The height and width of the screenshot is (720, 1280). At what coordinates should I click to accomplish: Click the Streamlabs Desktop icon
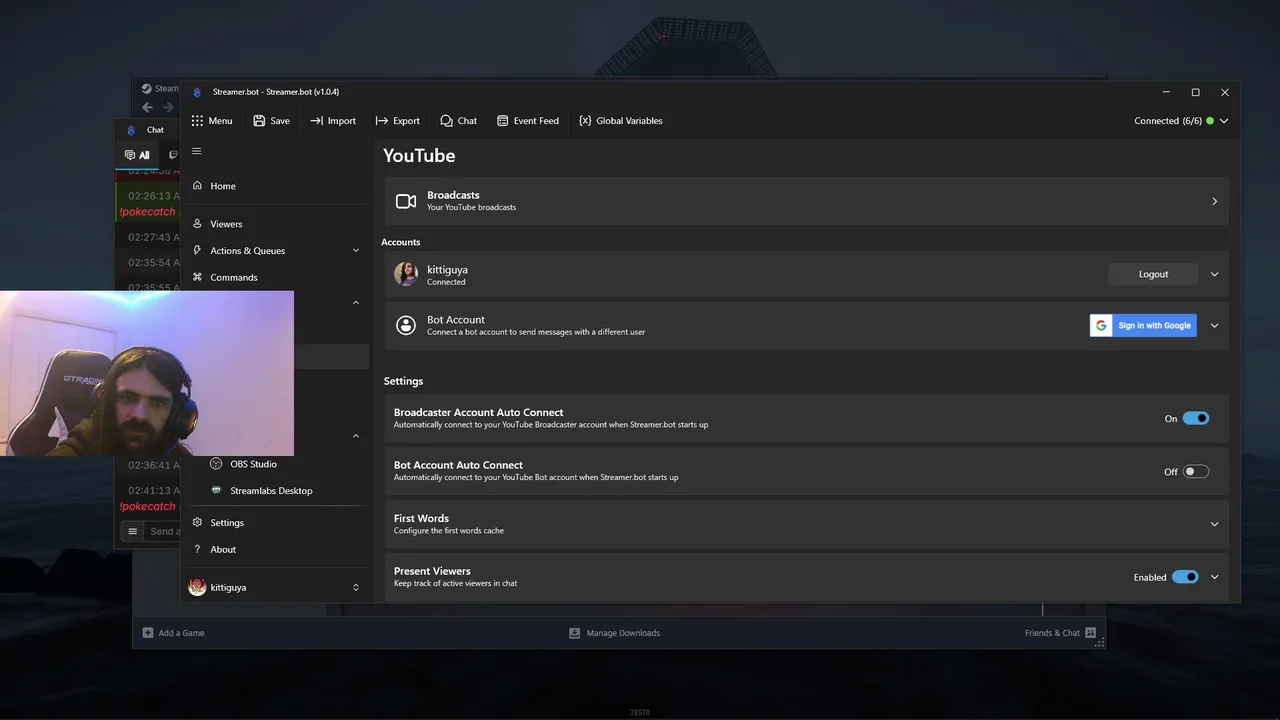tap(216, 491)
